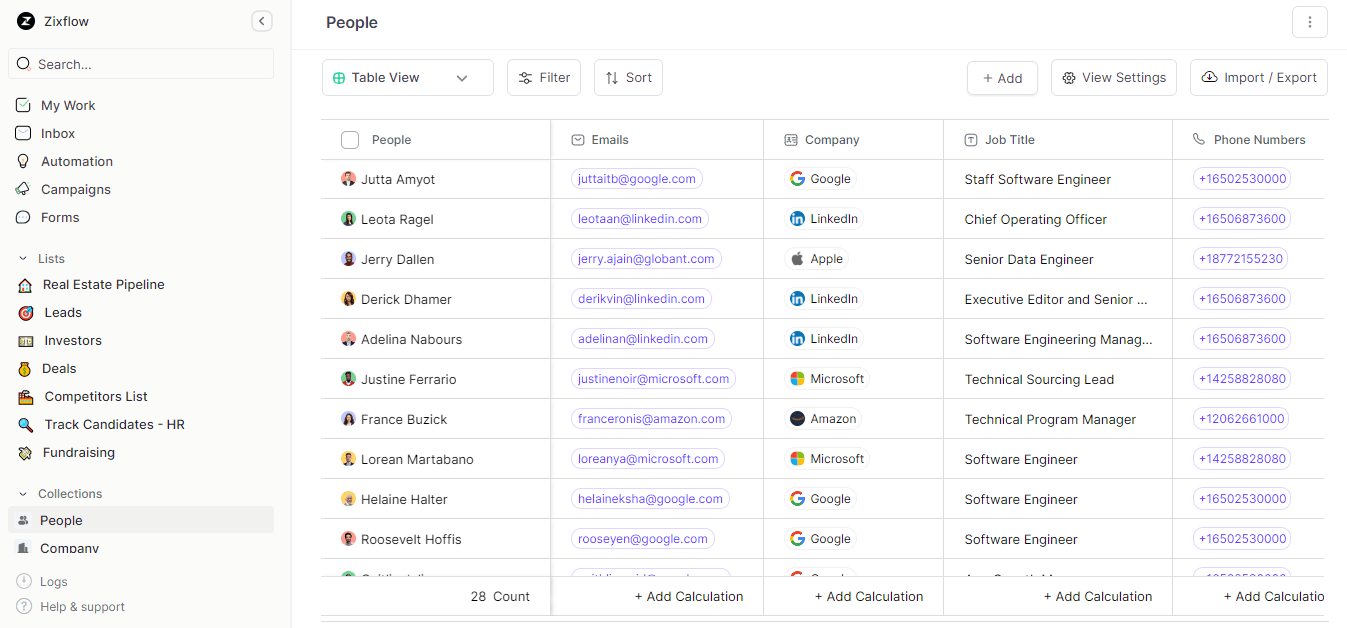
Task: Click the Fundraising list icon
Action: click(x=23, y=452)
